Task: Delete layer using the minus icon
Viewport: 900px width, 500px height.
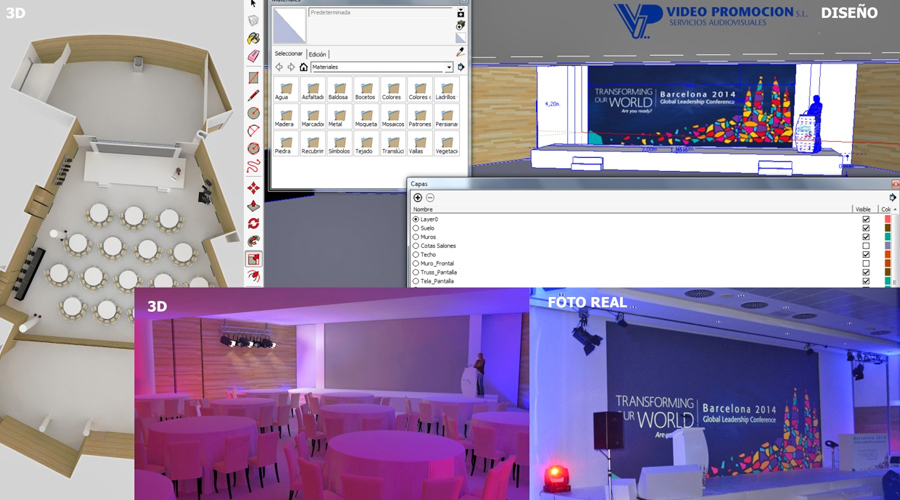Action: pyautogui.click(x=430, y=197)
